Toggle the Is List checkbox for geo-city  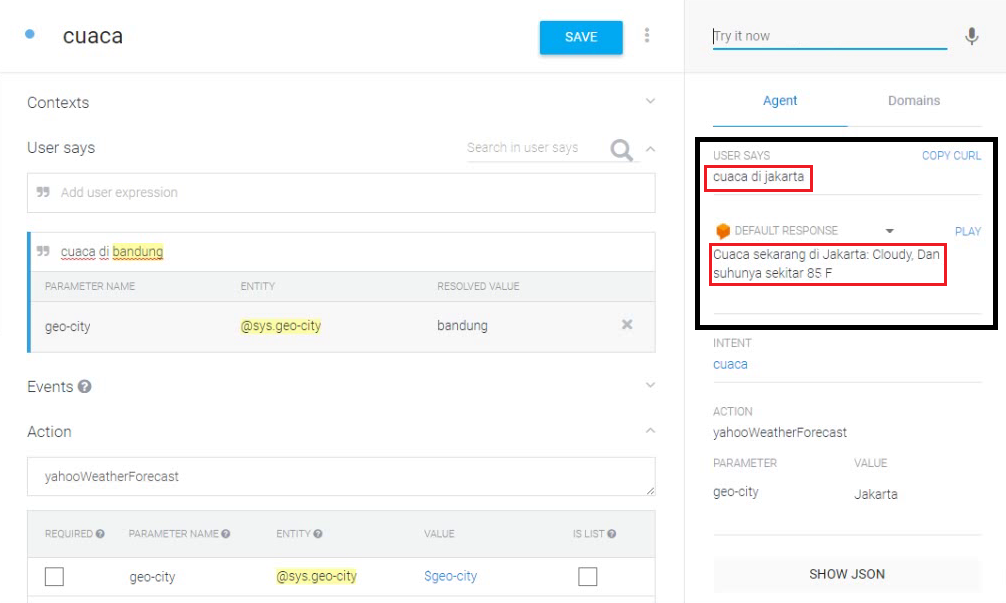click(588, 576)
